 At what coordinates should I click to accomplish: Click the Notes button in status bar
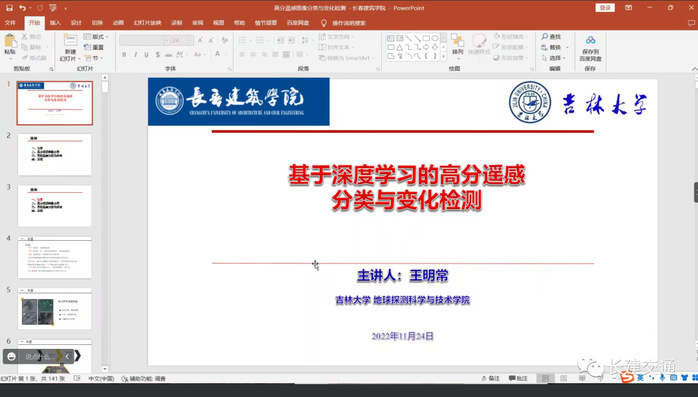point(490,378)
